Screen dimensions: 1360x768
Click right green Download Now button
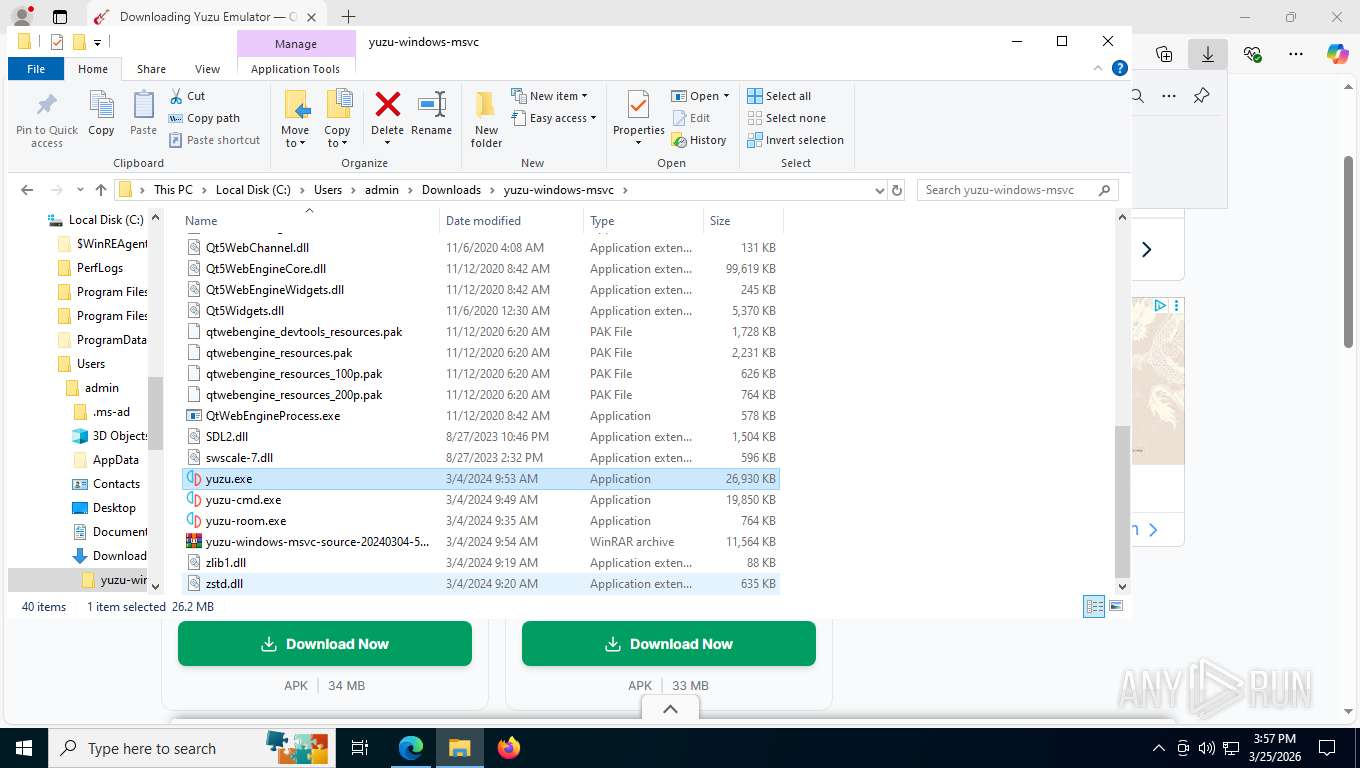[669, 644]
